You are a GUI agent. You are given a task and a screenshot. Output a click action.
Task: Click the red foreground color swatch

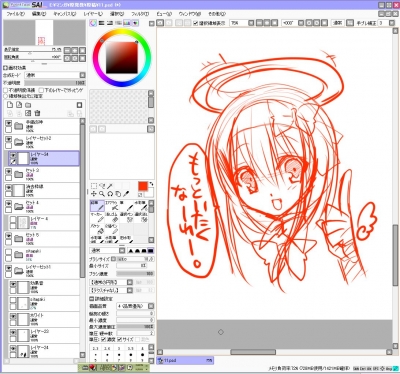[x=143, y=186]
